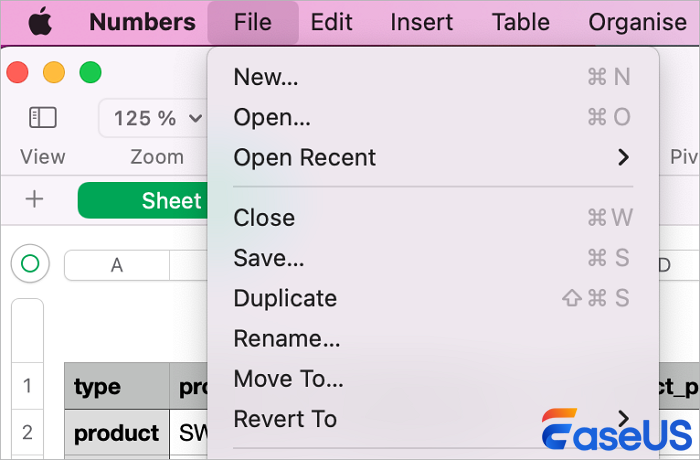This screenshot has height=460, width=700.
Task: Select column A header
Action: coord(117,265)
